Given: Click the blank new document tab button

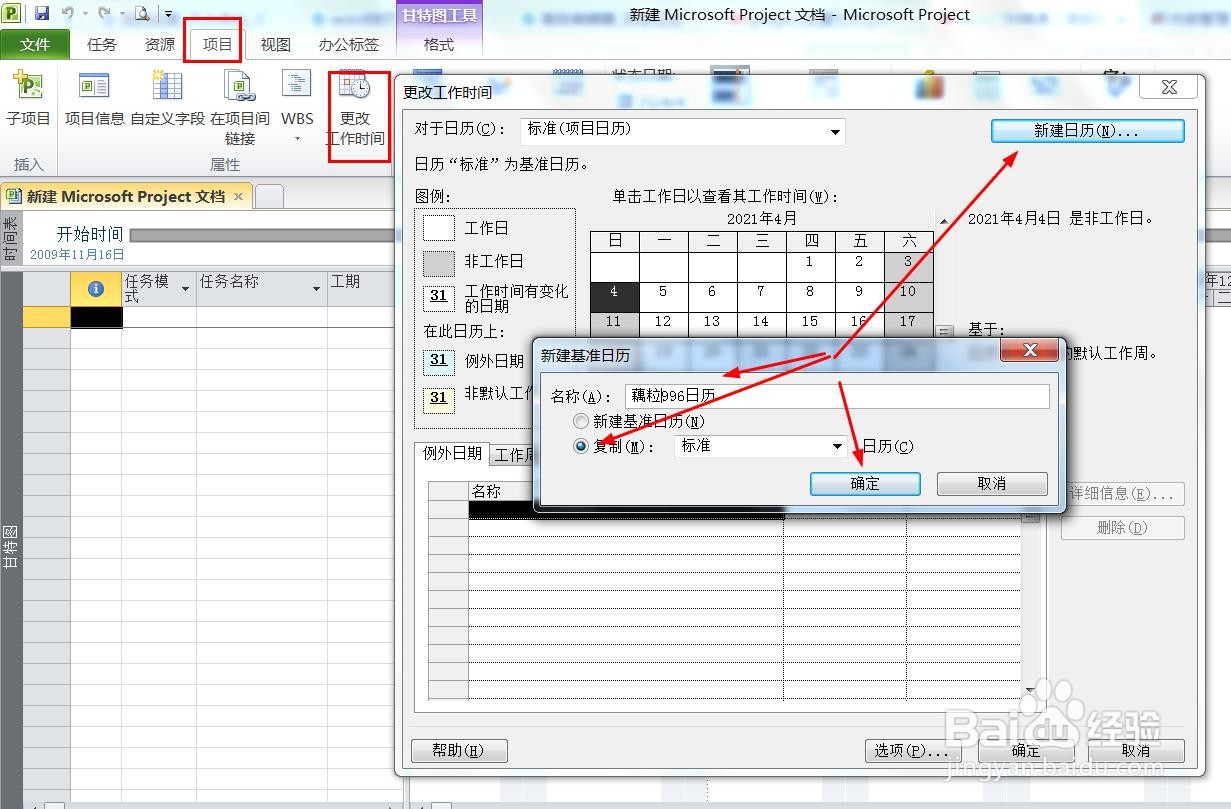Looking at the screenshot, I should click(269, 197).
